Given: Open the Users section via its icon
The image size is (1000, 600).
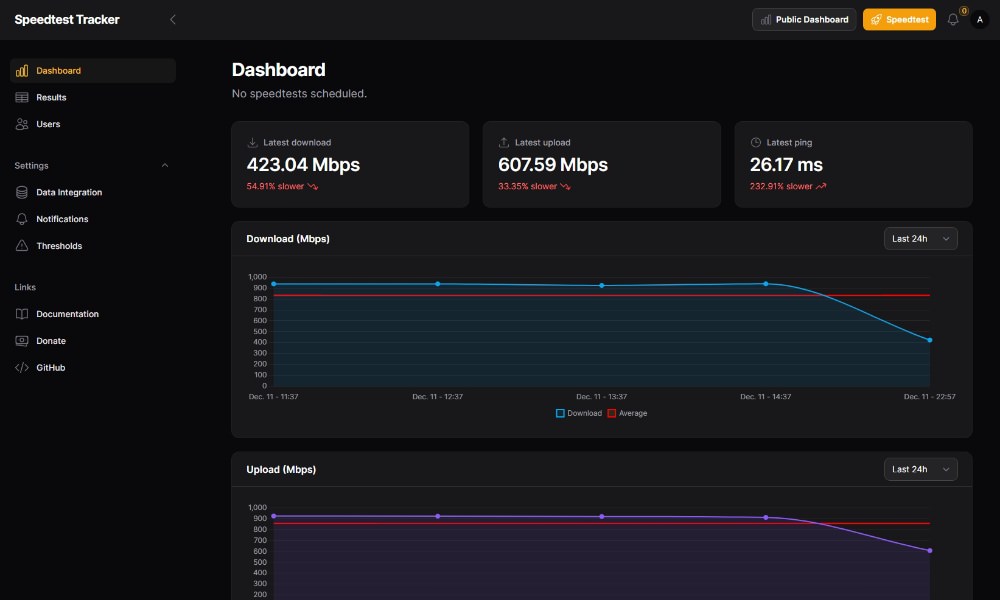Looking at the screenshot, I should coord(22,124).
